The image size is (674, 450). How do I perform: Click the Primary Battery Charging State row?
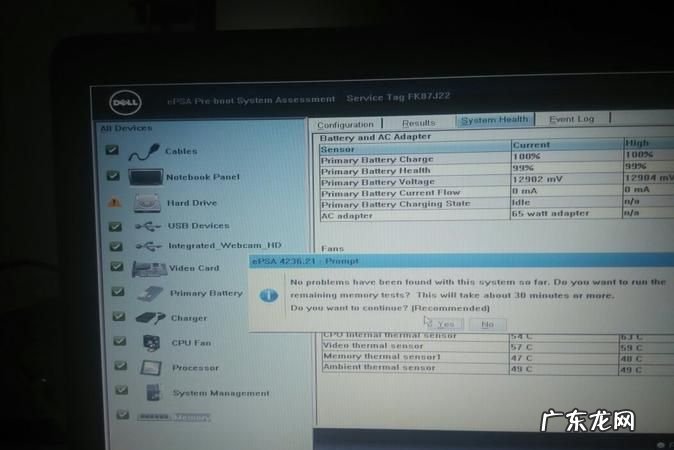point(497,203)
